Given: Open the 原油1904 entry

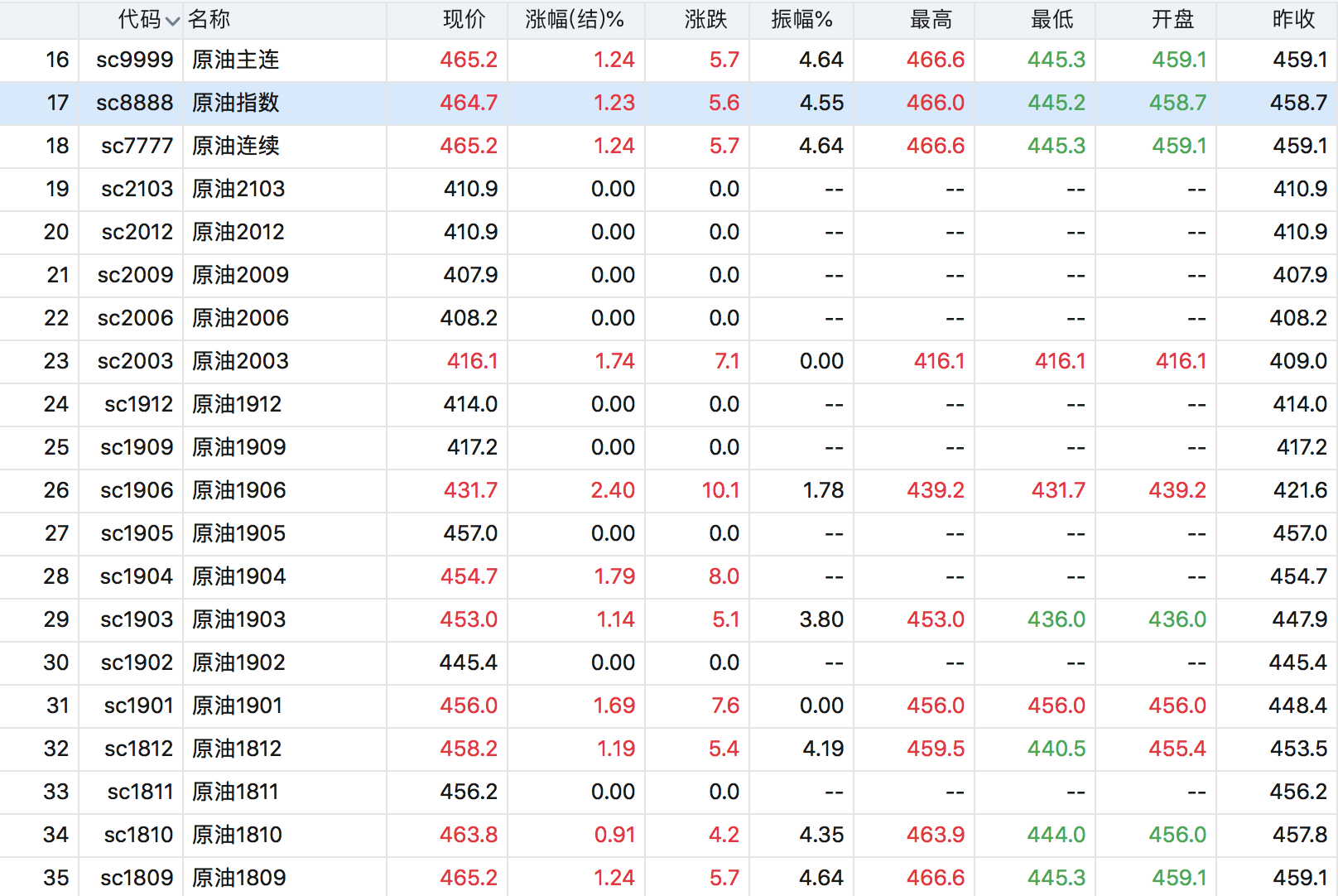Looking at the screenshot, I should [239, 576].
